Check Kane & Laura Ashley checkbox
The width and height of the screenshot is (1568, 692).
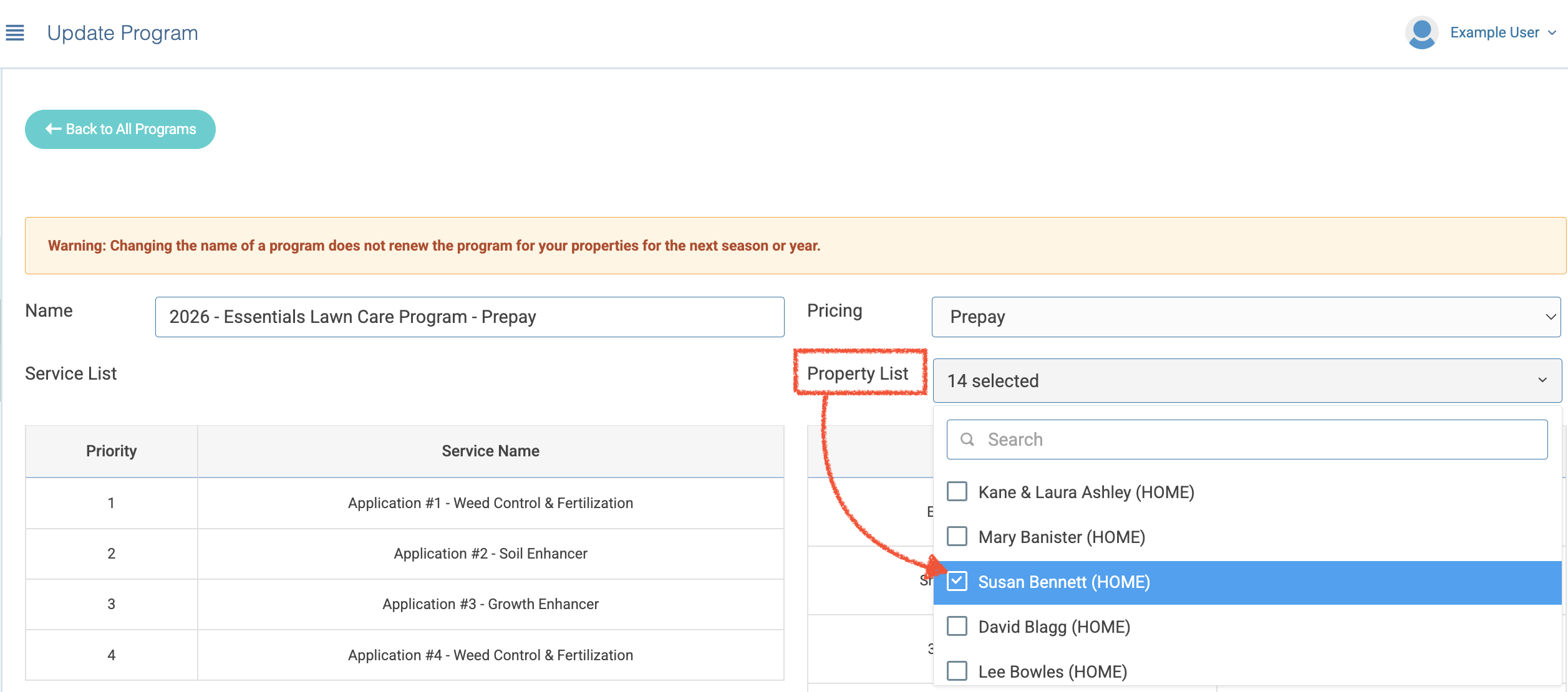[x=957, y=492]
